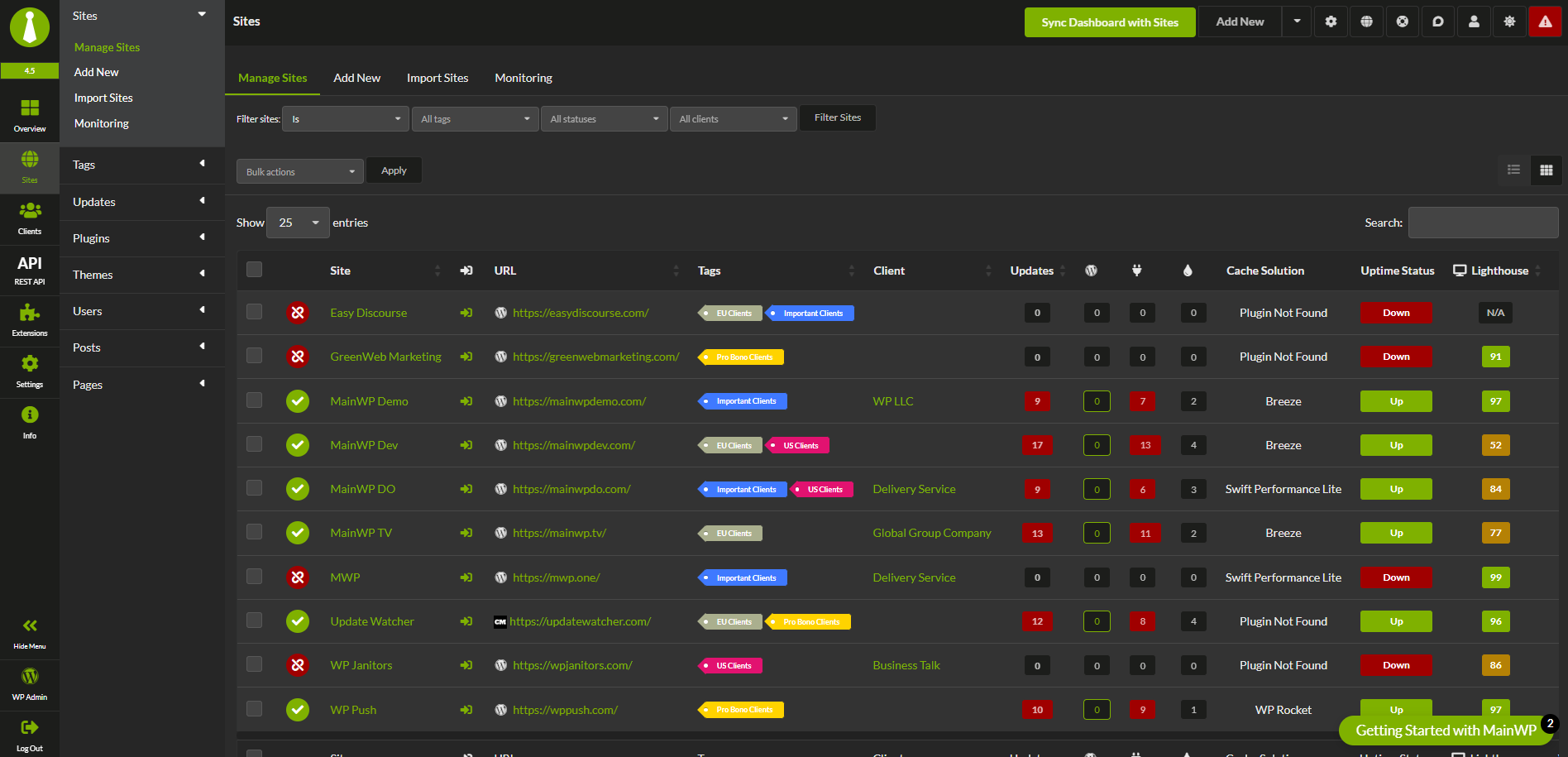Collapse the sidebar with Hide Menu
Viewport: 1568px width, 757px height.
30,633
